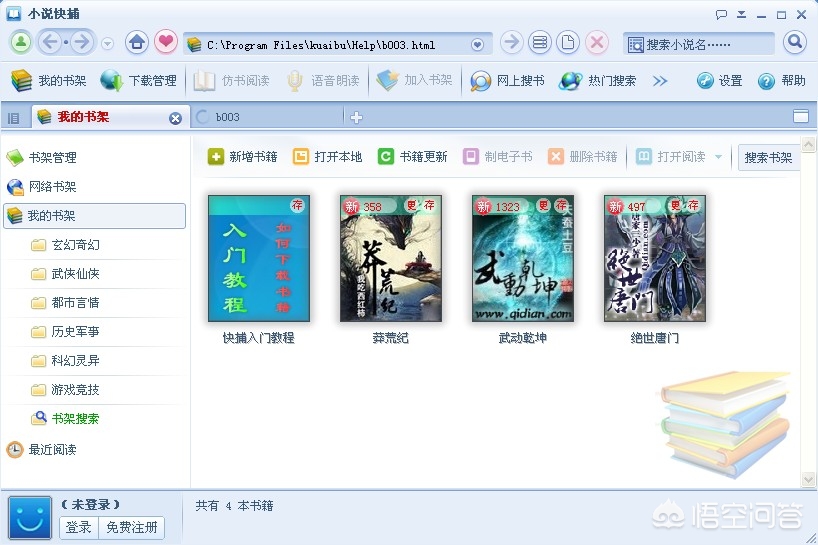
Task: Open 热门搜索 hot searches
Action: point(597,81)
